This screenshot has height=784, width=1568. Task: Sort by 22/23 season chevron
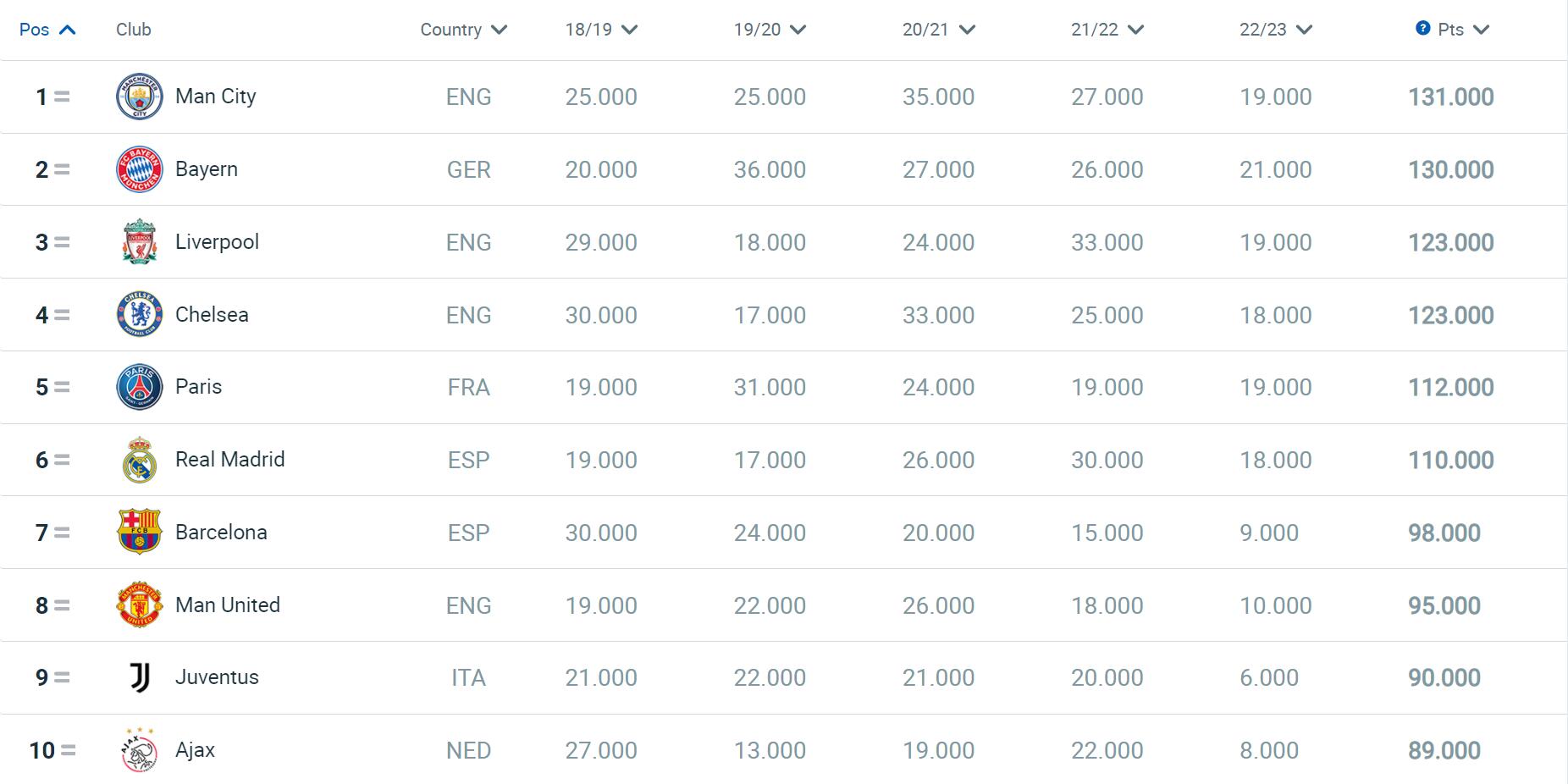click(x=1304, y=30)
